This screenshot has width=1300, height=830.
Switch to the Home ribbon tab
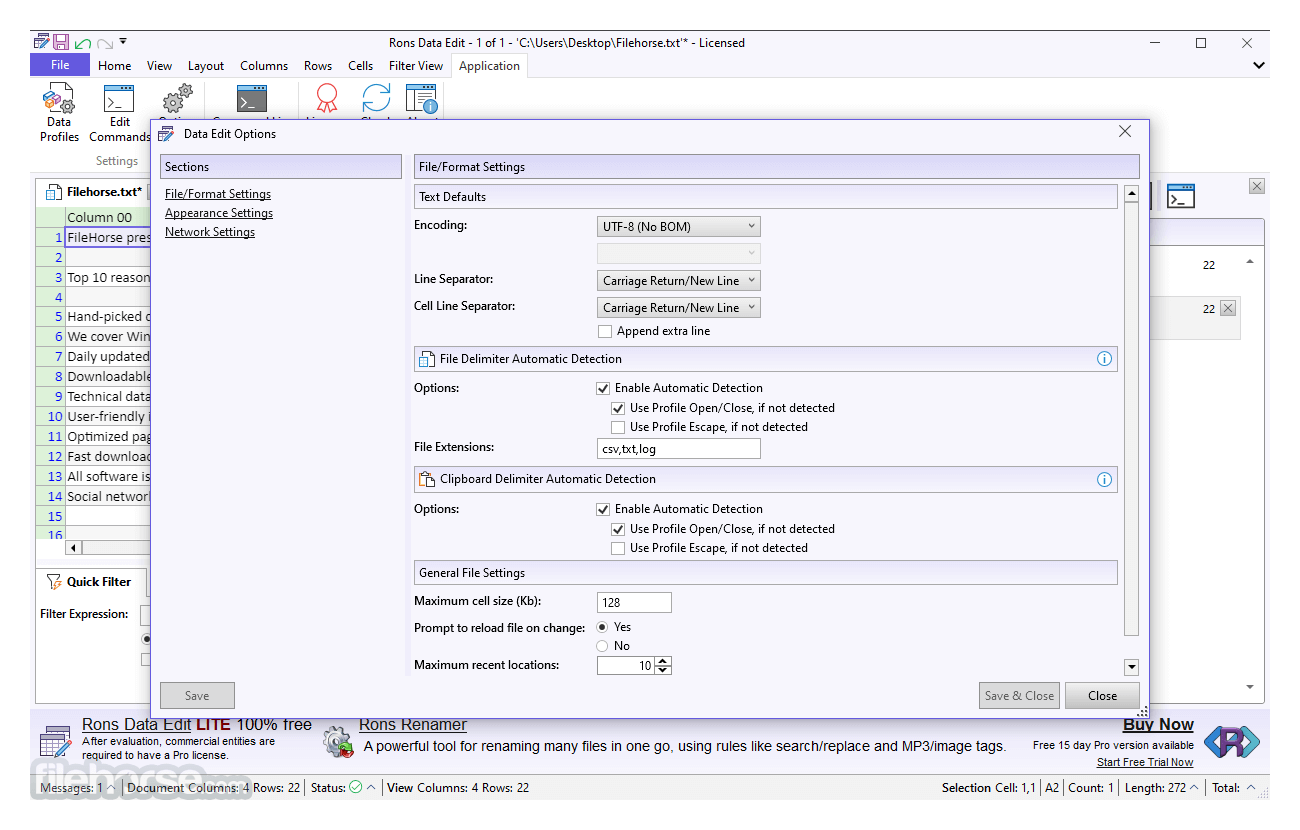(115, 66)
